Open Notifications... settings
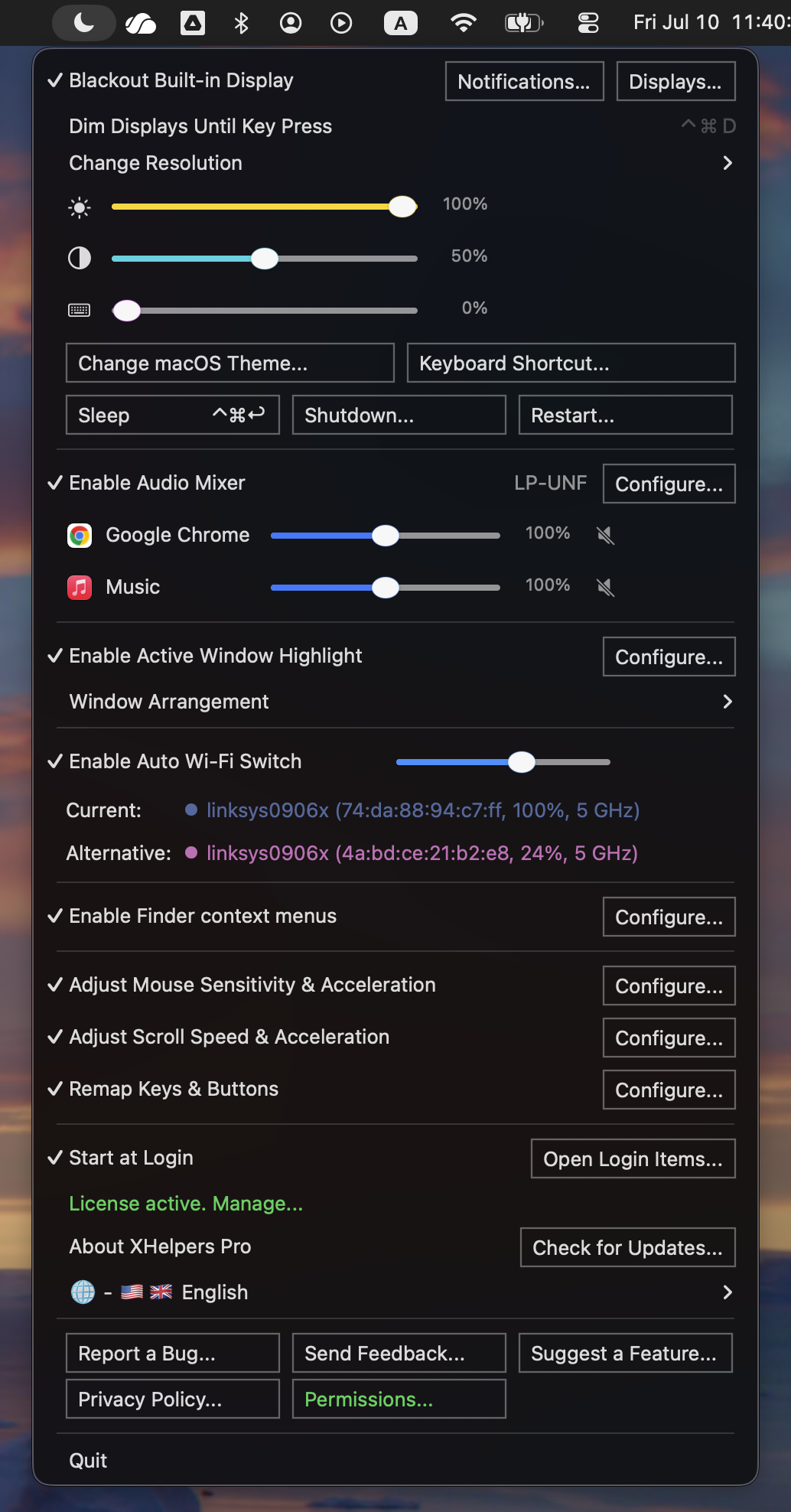Viewport: 791px width, 1512px height. pyautogui.click(x=525, y=81)
